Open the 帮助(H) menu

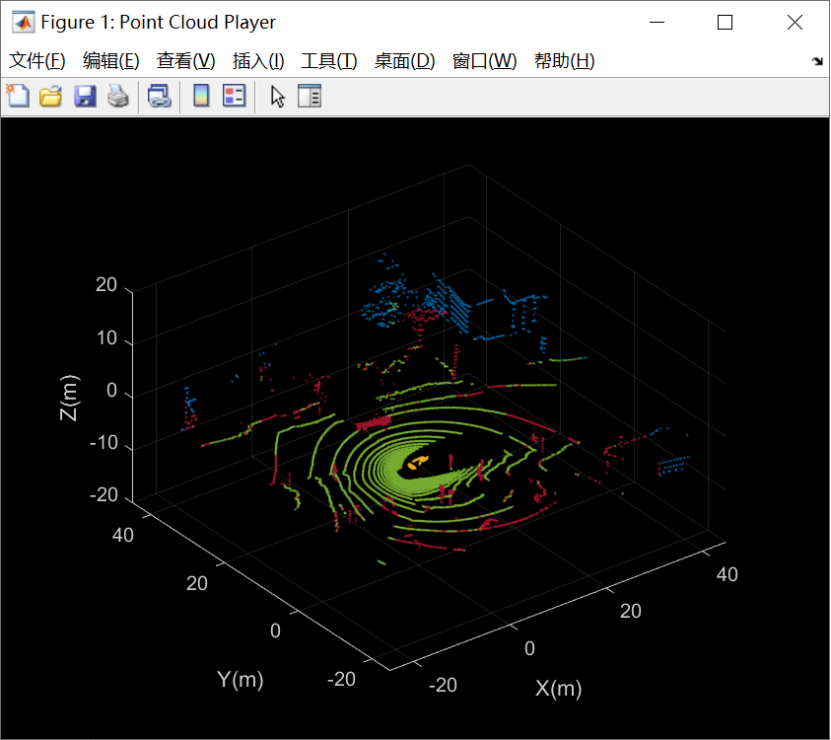pyautogui.click(x=564, y=61)
